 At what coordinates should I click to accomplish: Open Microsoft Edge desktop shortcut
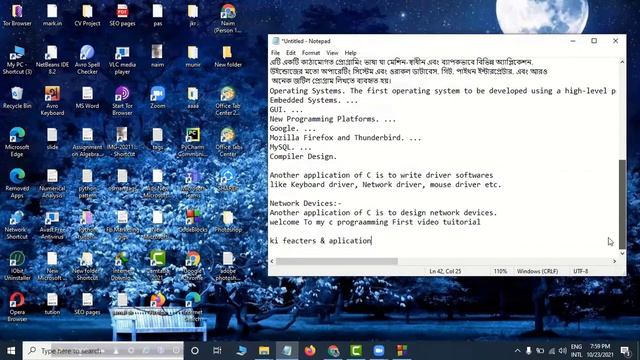(x=17, y=142)
